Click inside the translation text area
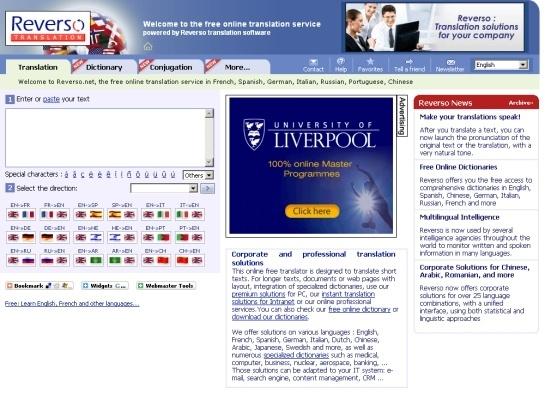Screen dimensions: 545x410 click(105, 138)
